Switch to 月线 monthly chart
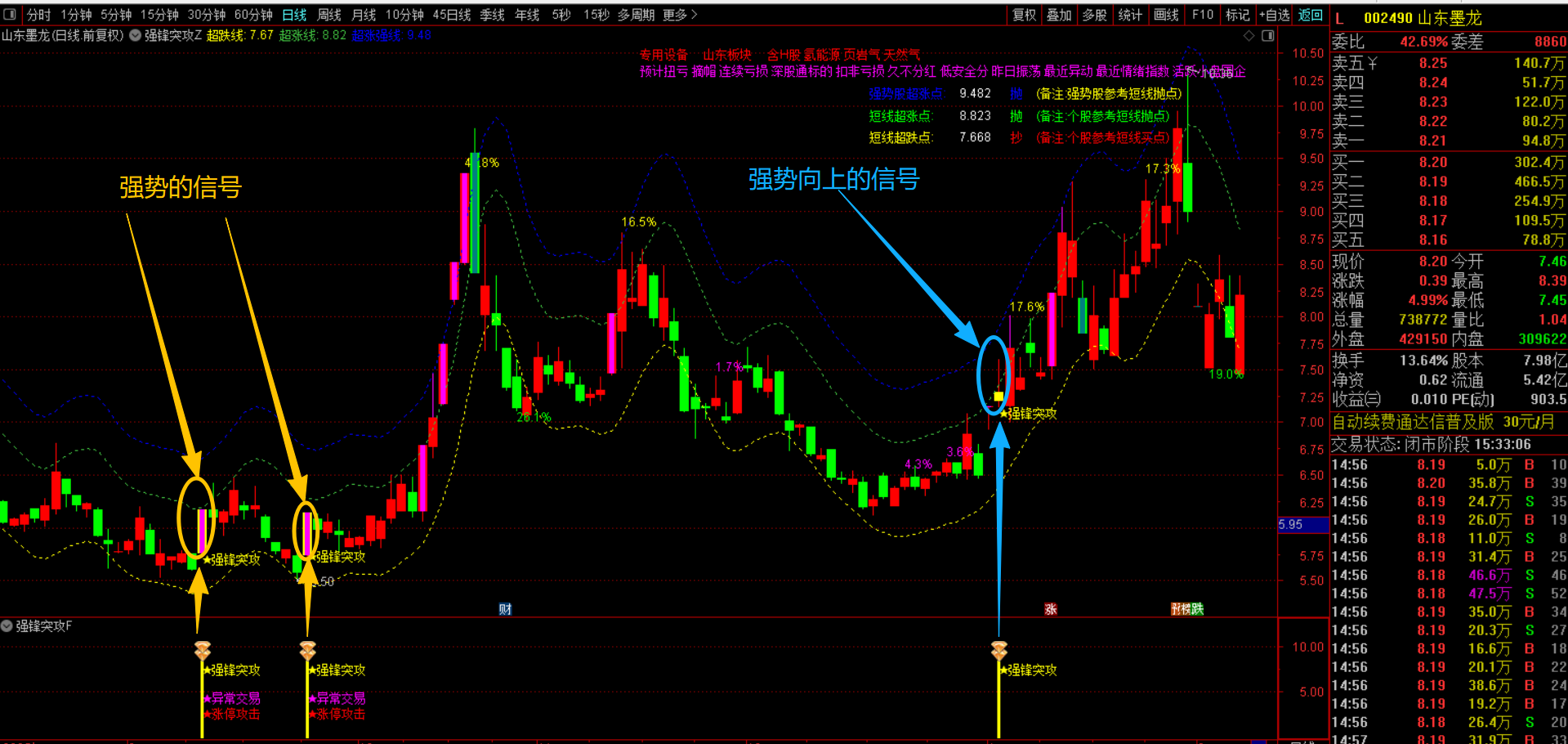The height and width of the screenshot is (744, 1568). tap(364, 15)
